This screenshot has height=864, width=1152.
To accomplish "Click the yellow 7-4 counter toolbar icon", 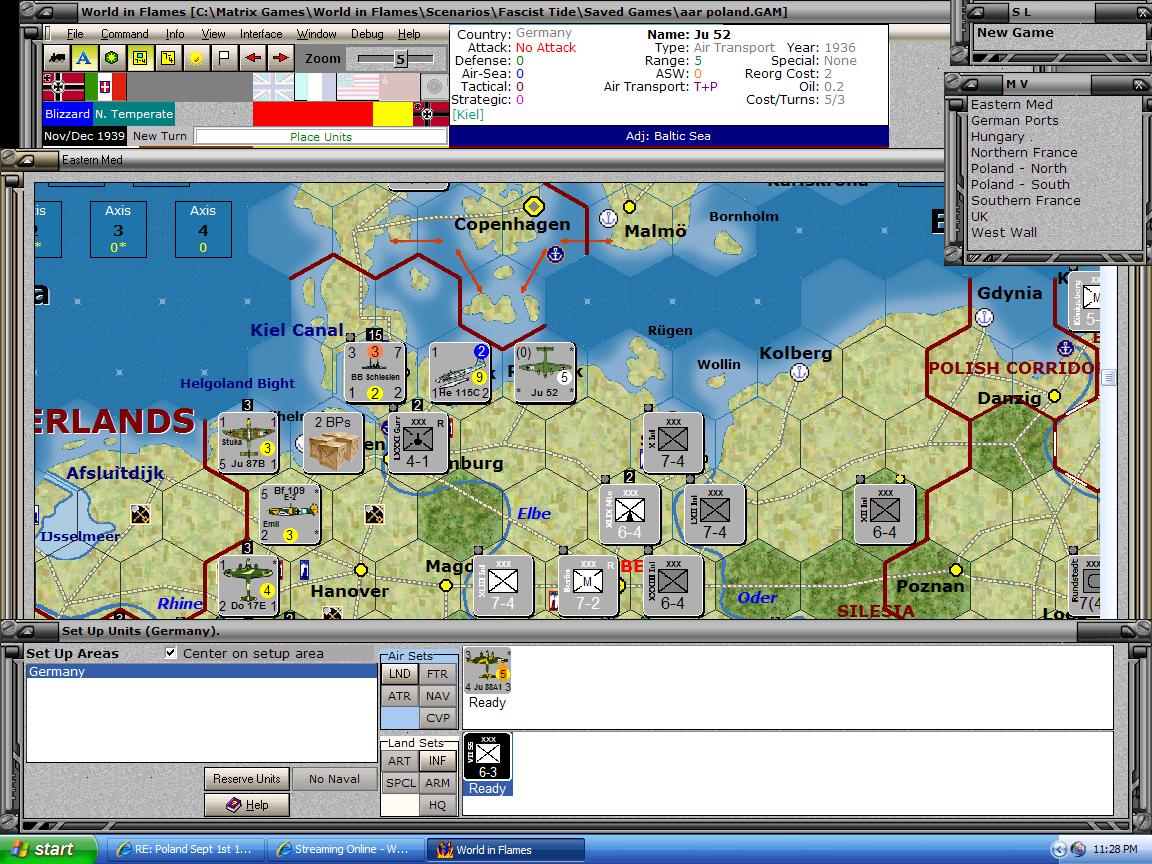I will 168,58.
